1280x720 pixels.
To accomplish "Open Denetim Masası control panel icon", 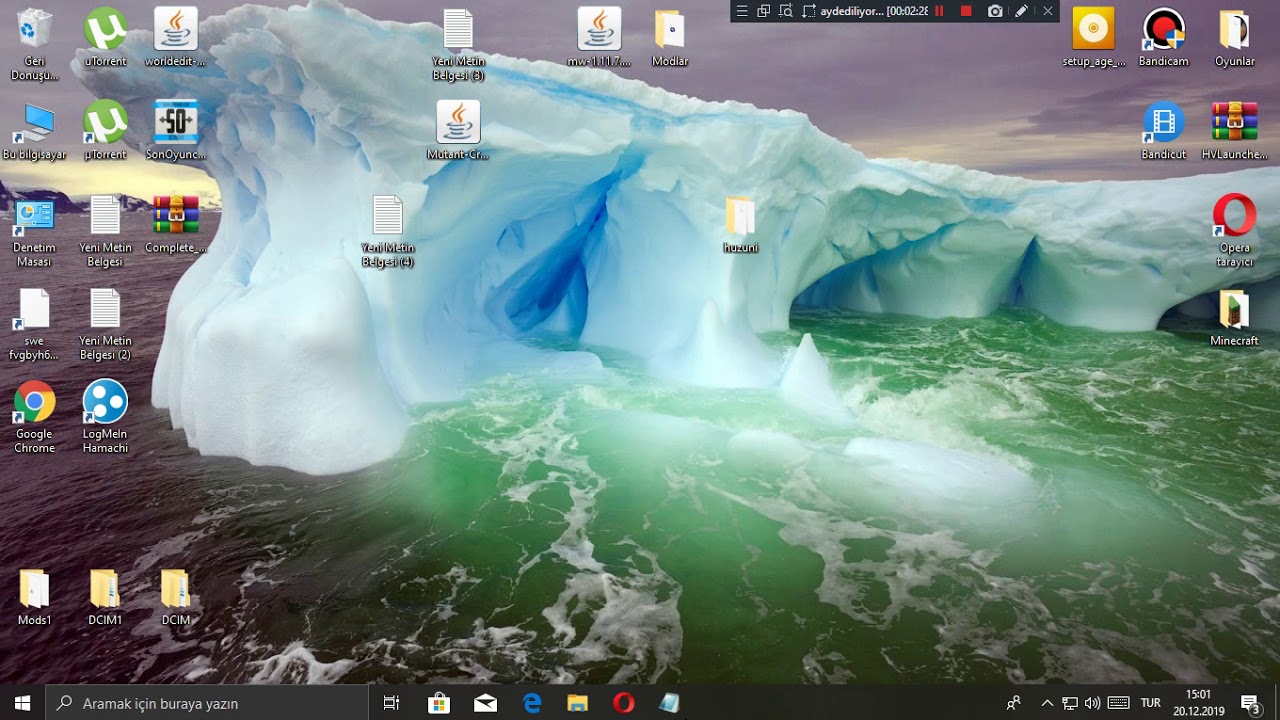I will coord(35,217).
